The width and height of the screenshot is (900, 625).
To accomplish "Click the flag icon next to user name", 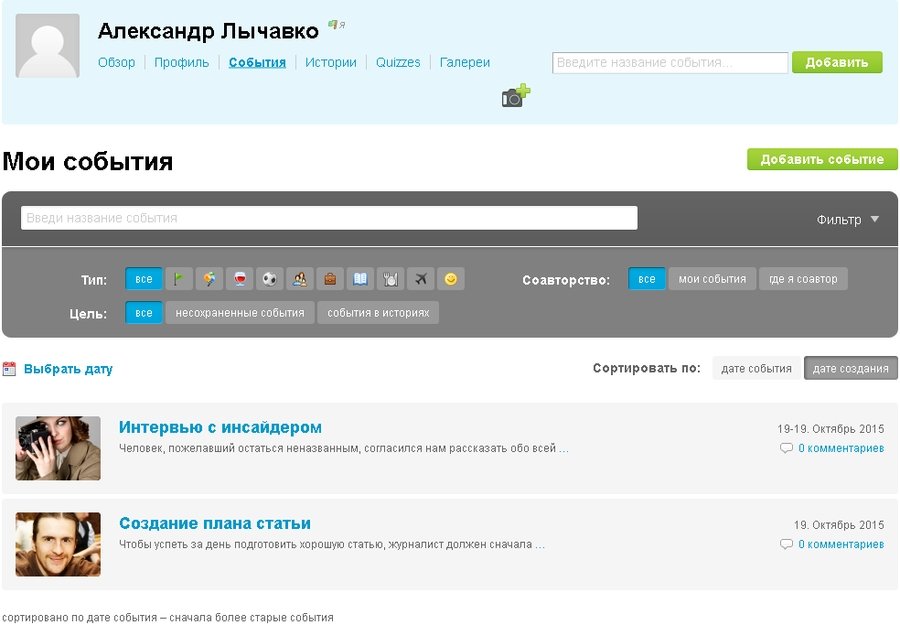I will (x=332, y=25).
